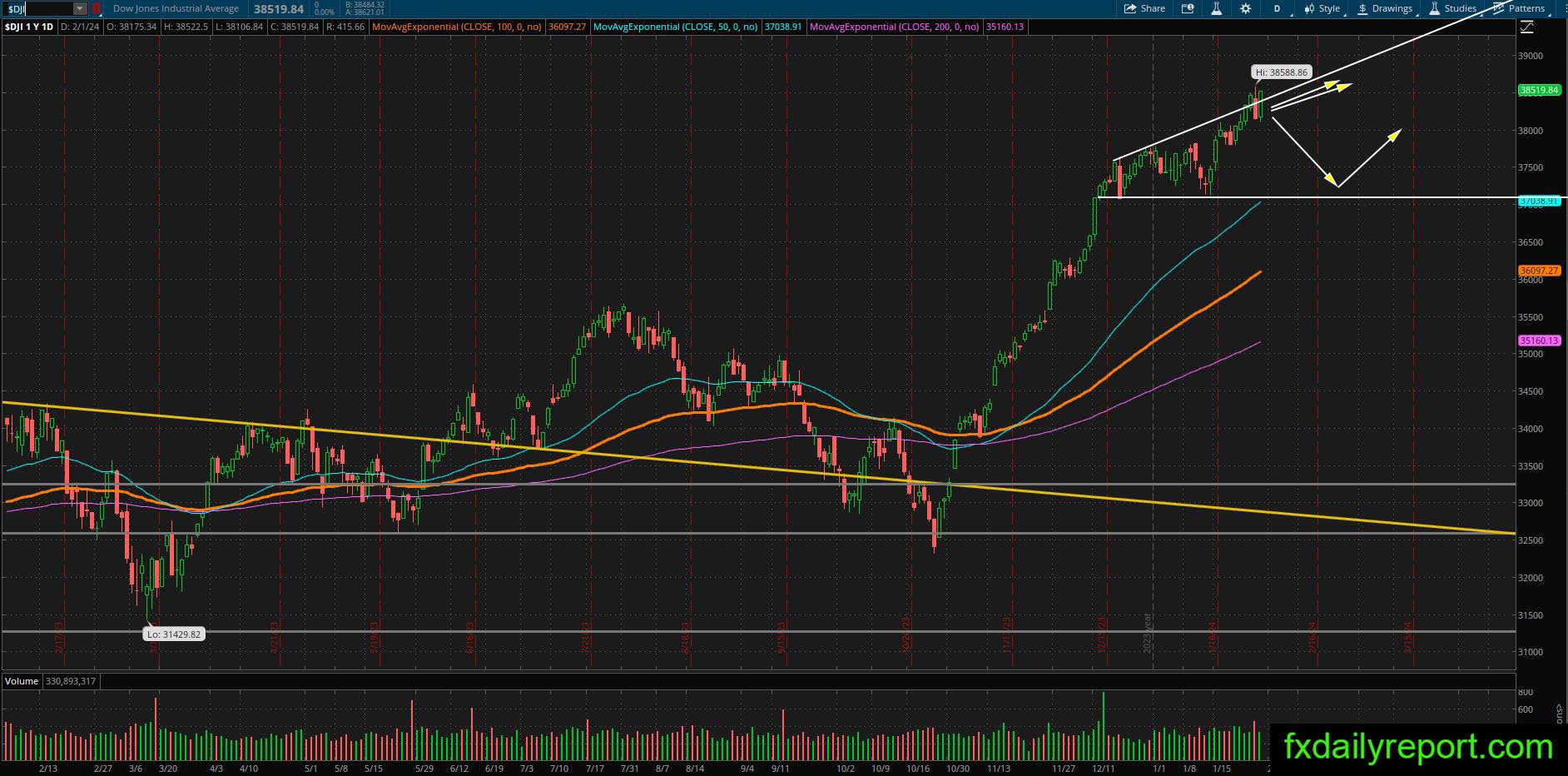
Task: Click the magenta 35160.13 EMA price tag
Action: pyautogui.click(x=1539, y=341)
